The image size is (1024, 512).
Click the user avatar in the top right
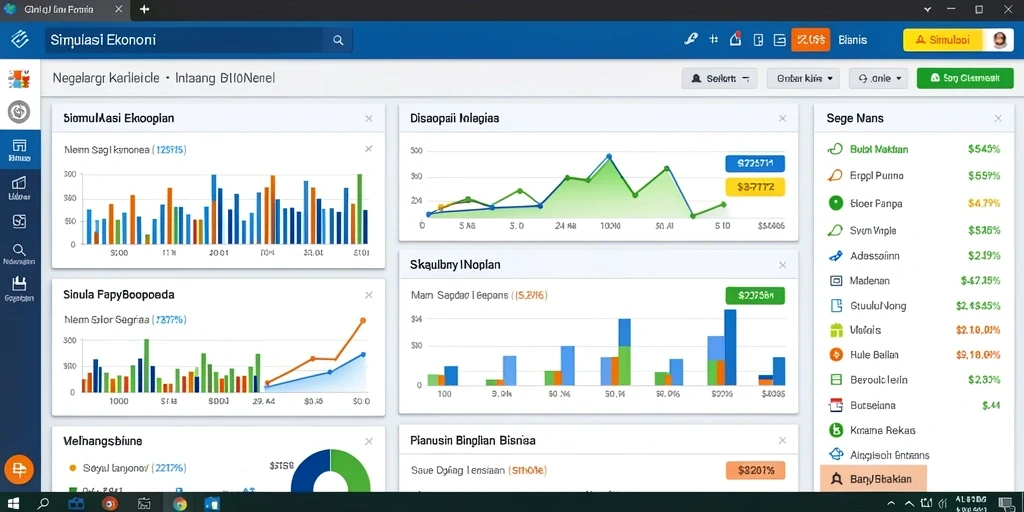[x=999, y=40]
